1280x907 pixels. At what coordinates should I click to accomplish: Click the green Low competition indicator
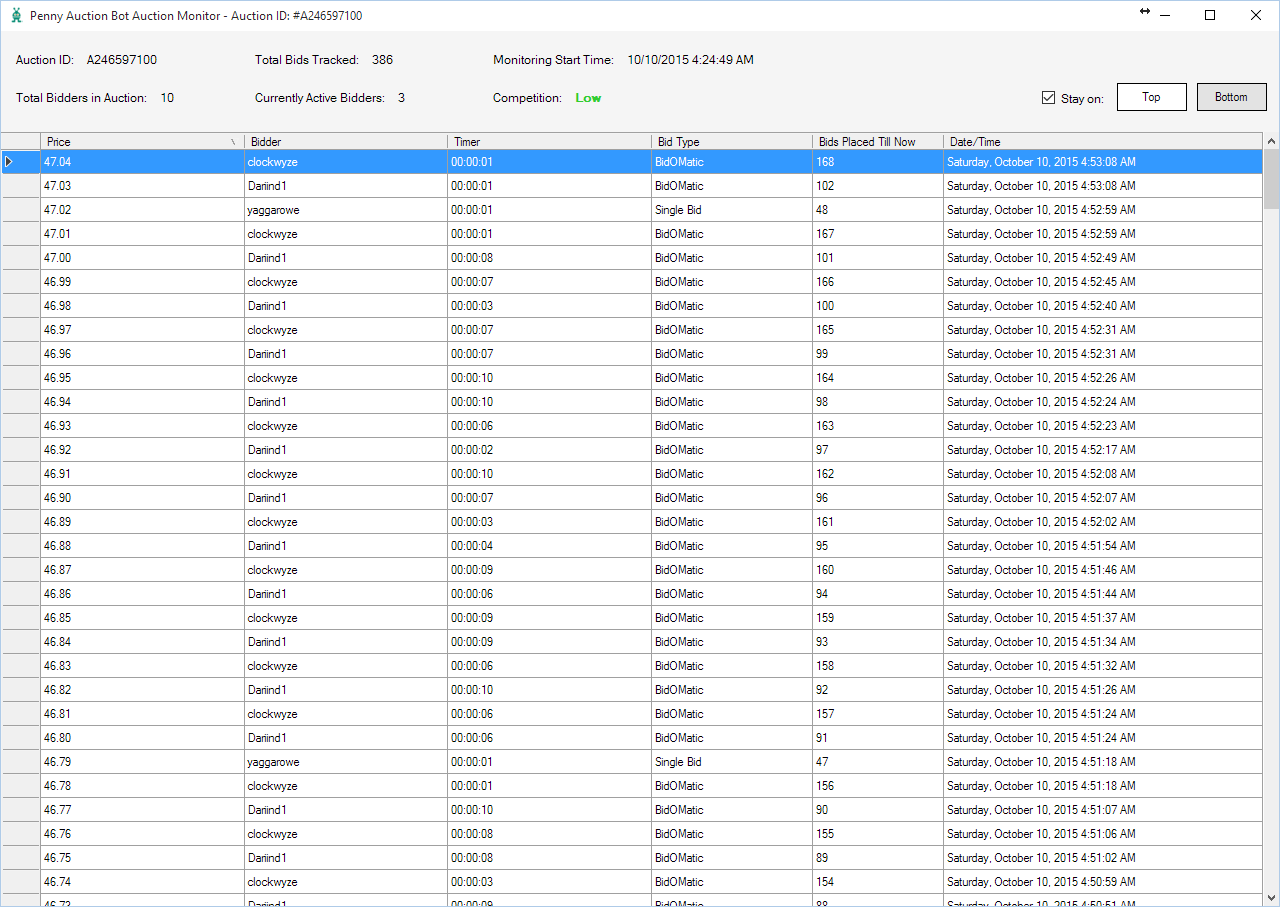[588, 98]
